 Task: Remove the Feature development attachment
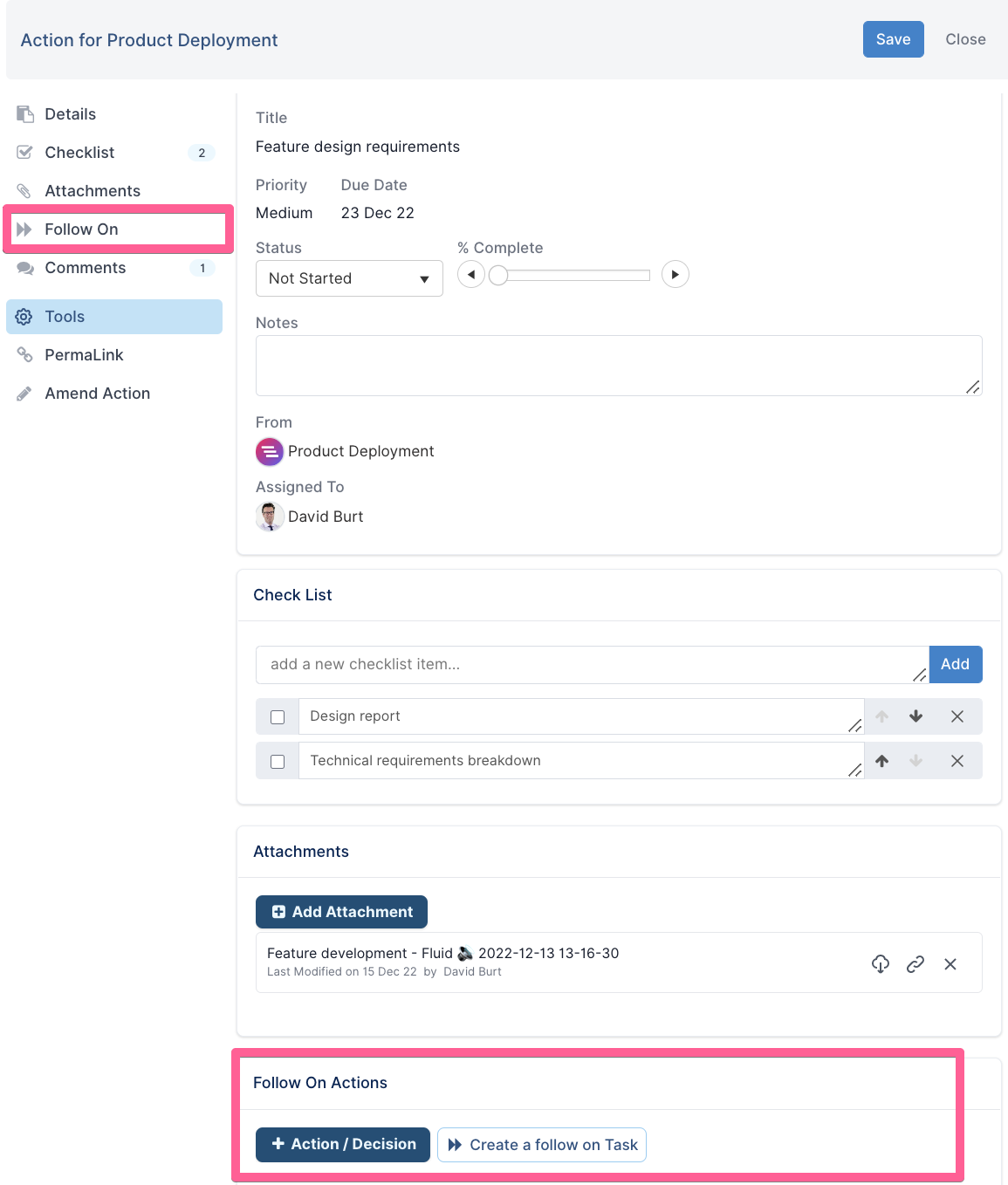[x=950, y=963]
